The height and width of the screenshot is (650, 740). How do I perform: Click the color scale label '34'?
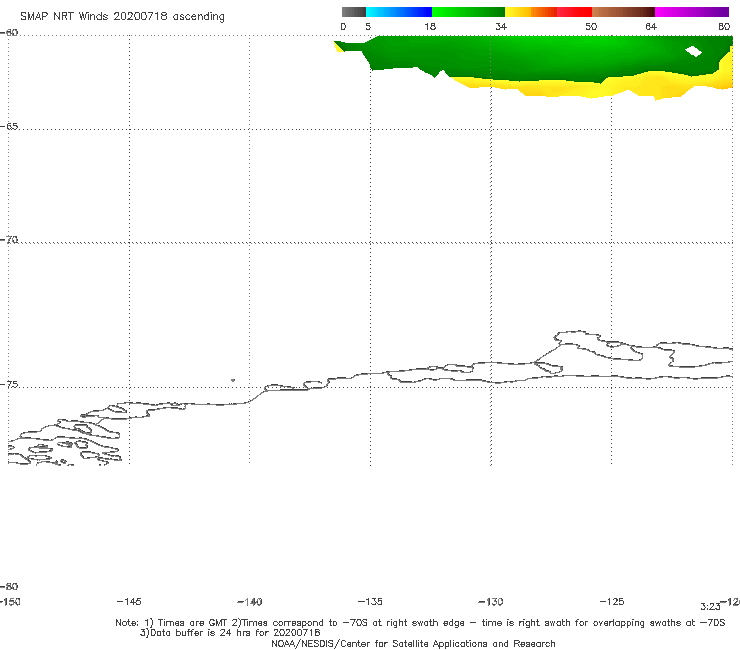click(501, 27)
